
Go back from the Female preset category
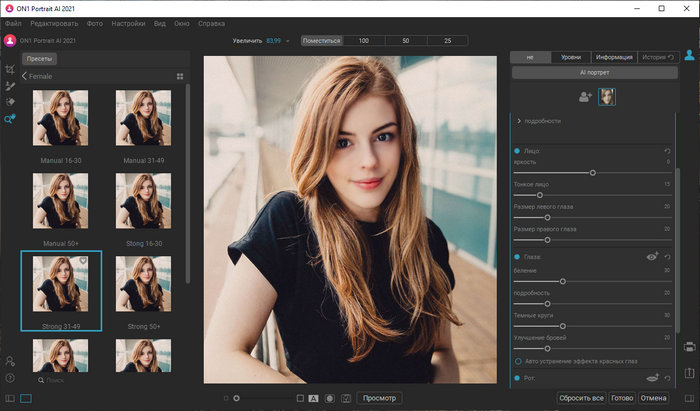tap(24, 75)
